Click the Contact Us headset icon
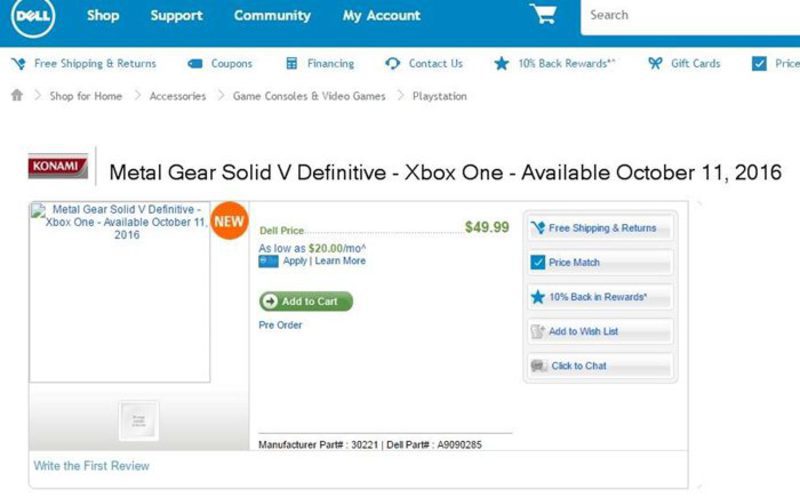Image resolution: width=800 pixels, height=498 pixels. pos(393,63)
